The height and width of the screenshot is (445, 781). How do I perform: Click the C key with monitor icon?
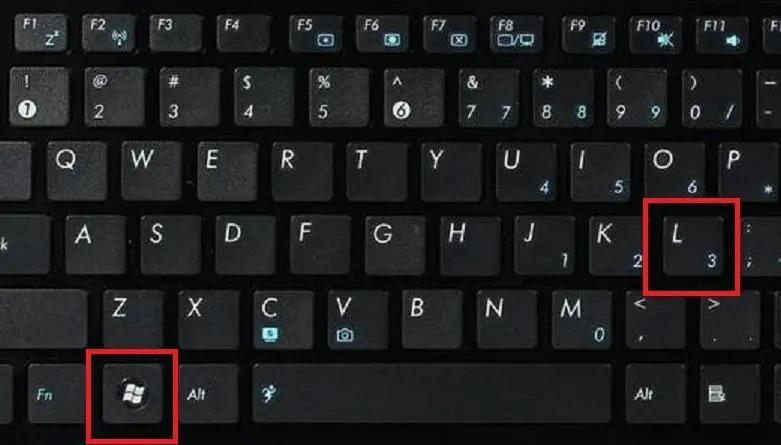[283, 319]
